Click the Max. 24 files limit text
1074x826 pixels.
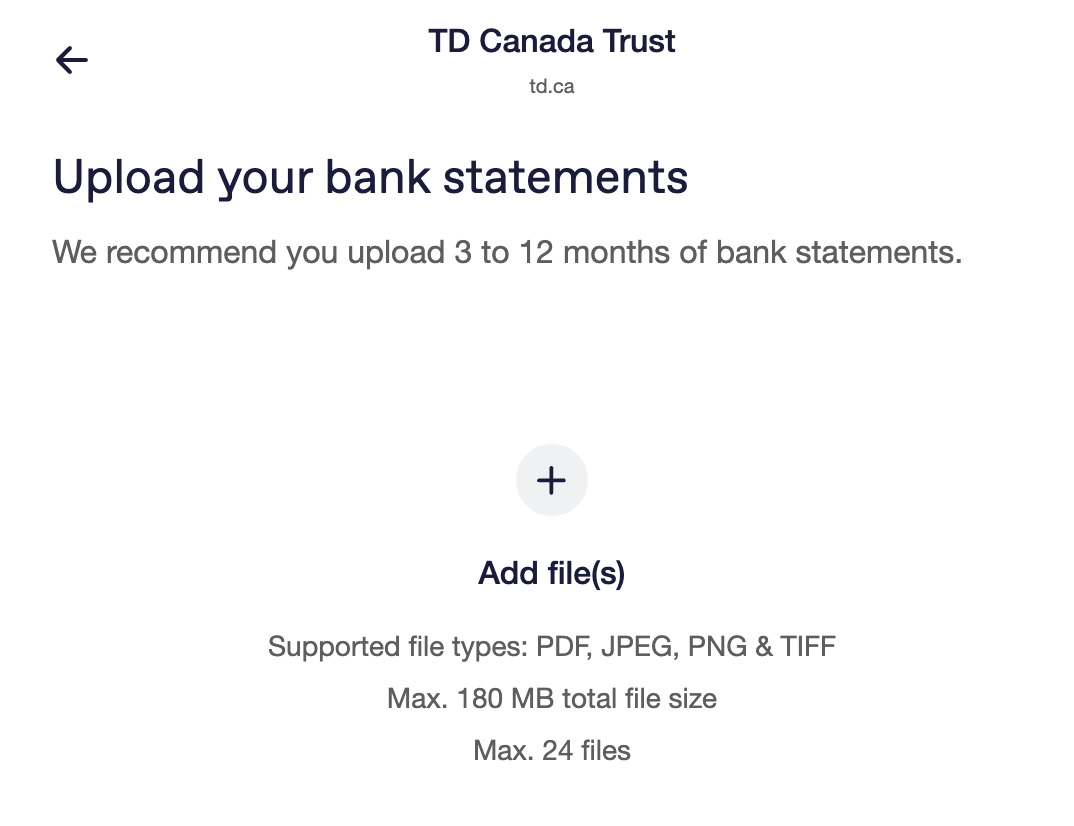coord(551,750)
